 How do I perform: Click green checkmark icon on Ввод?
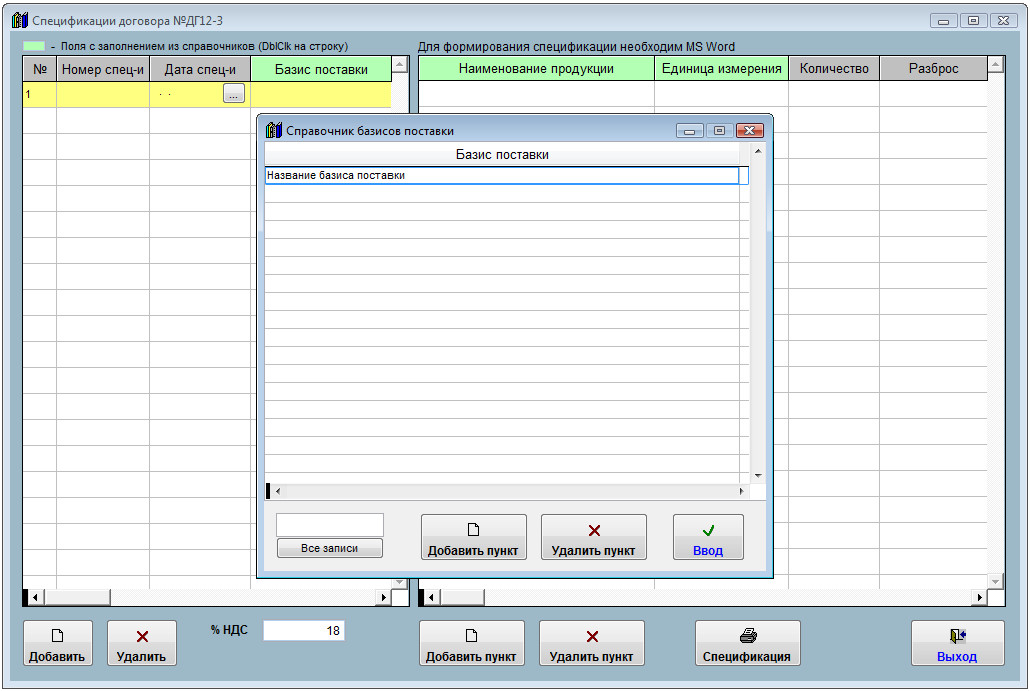point(708,530)
